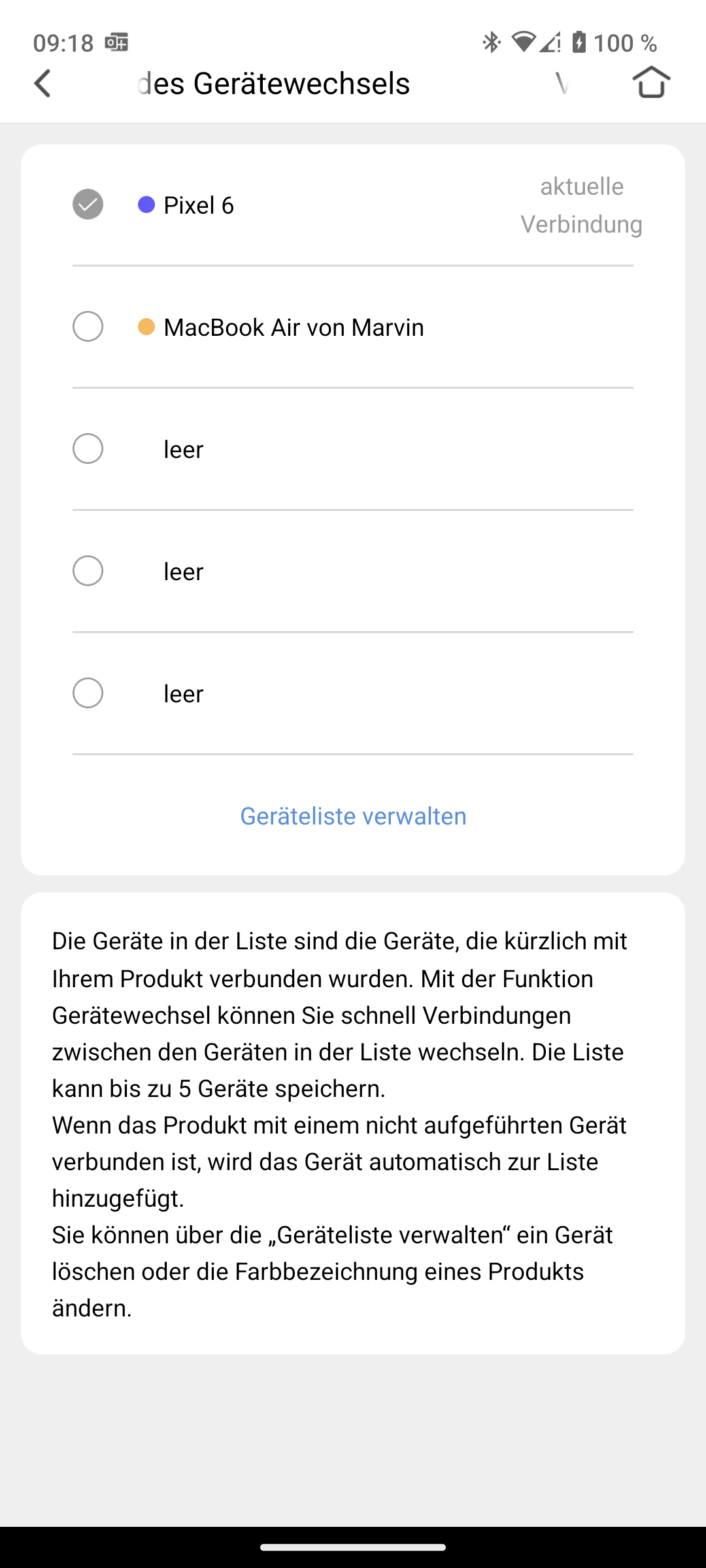
Task: Tap the Pixel 6 device name
Action: 199,205
